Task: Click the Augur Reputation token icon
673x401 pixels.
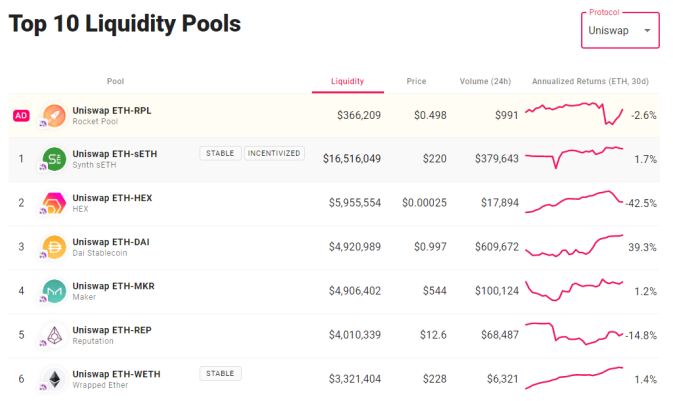Action: (x=55, y=335)
